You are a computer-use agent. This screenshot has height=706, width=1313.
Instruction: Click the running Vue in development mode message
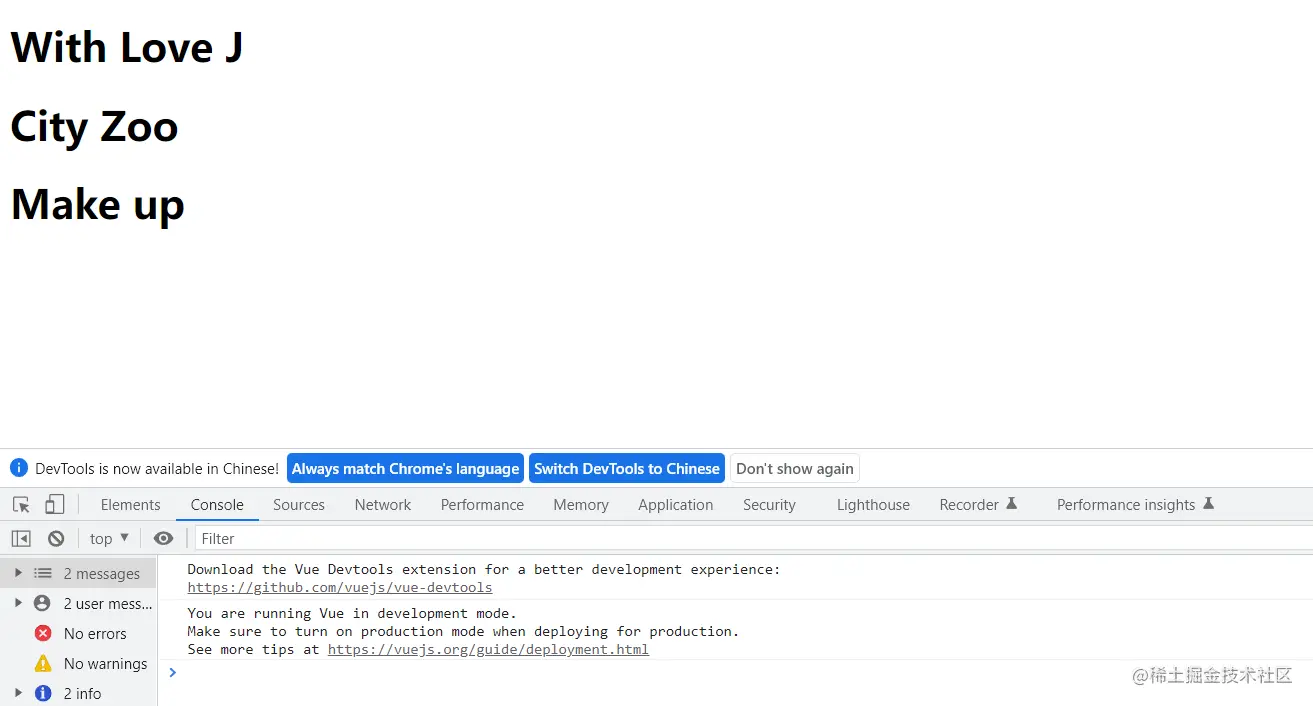(x=352, y=613)
